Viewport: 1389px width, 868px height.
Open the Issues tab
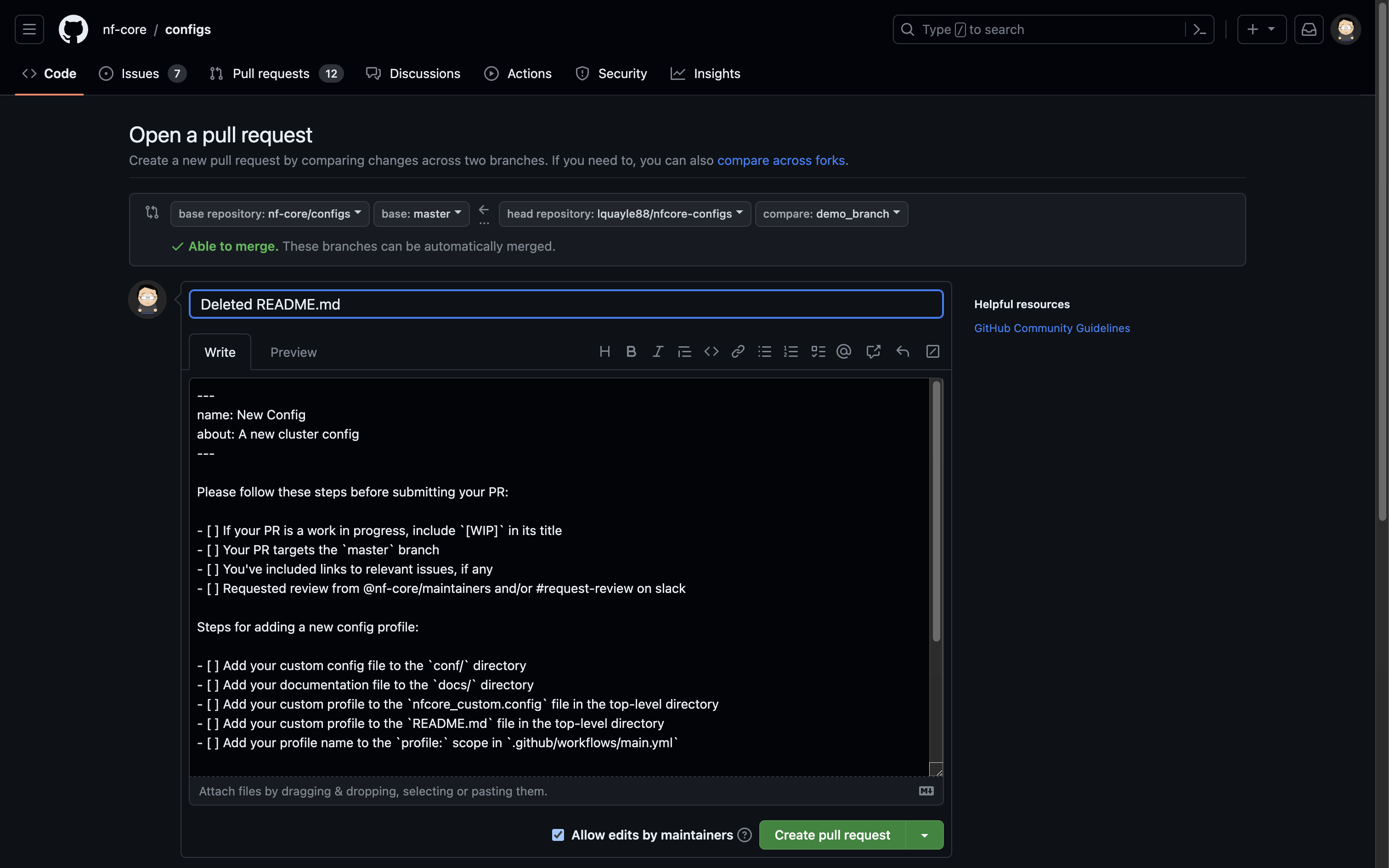click(142, 73)
